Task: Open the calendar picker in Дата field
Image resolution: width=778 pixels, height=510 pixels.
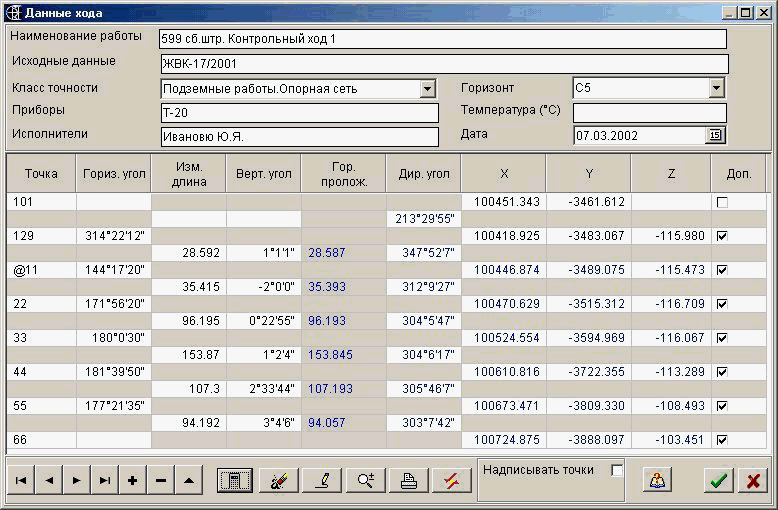Action: click(x=715, y=135)
